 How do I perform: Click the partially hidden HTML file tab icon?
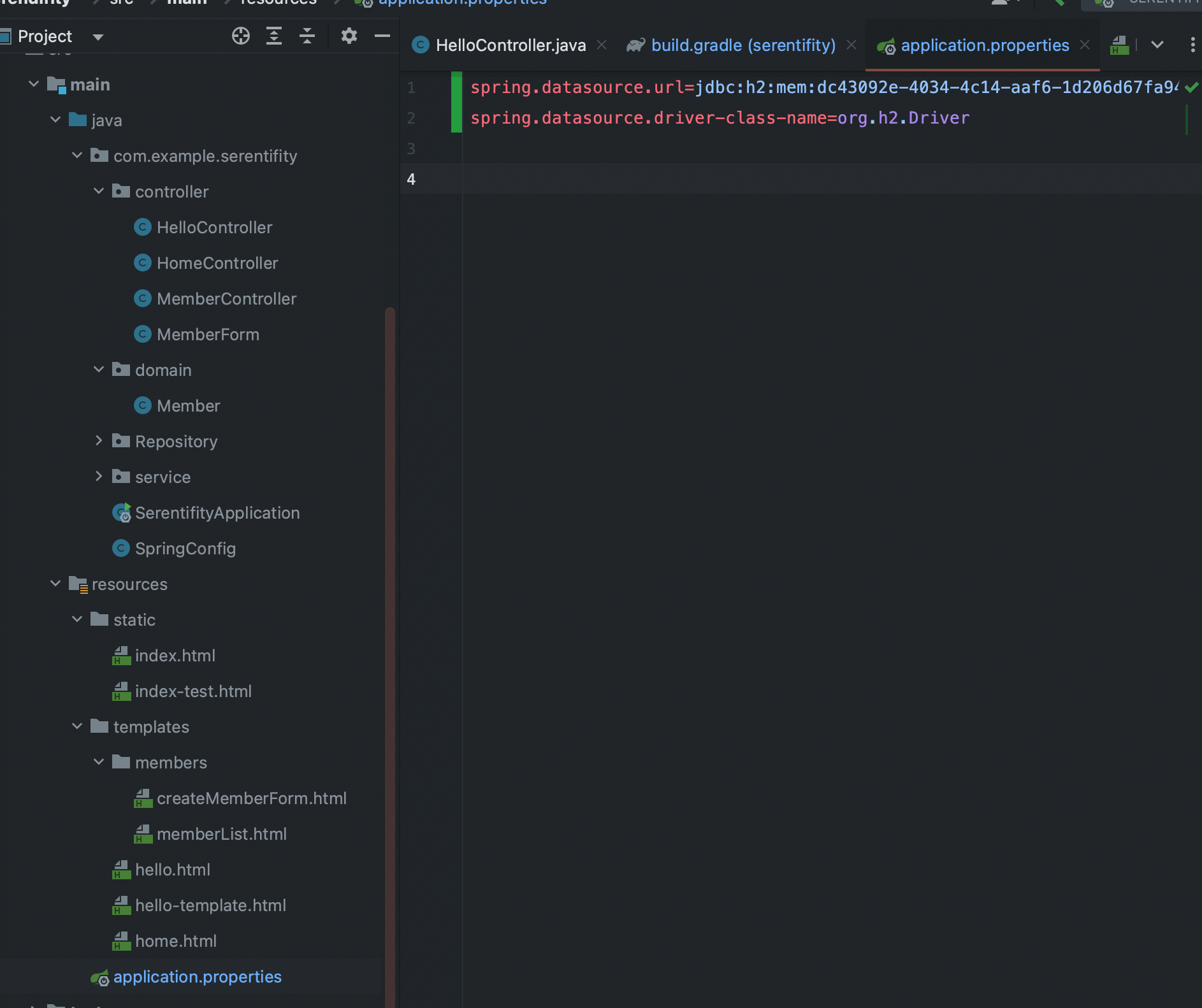[1120, 45]
